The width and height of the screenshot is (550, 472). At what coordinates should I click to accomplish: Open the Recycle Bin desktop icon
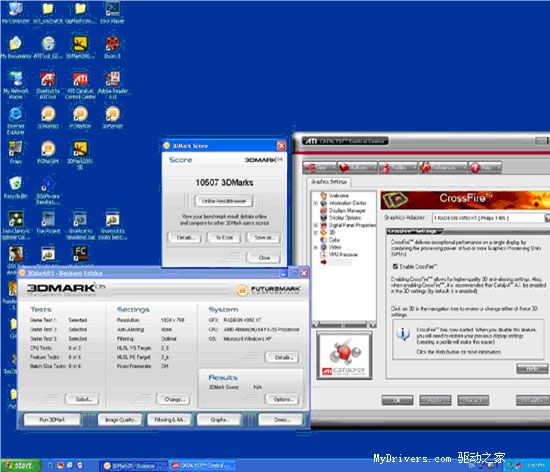click(15, 188)
